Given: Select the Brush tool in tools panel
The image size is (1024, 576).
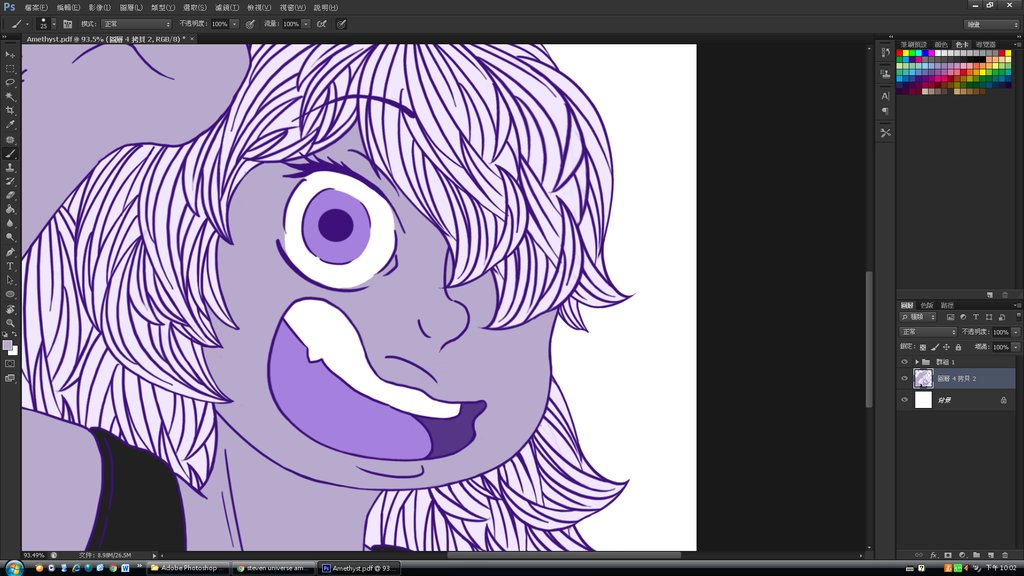Looking at the screenshot, I should 10,154.
